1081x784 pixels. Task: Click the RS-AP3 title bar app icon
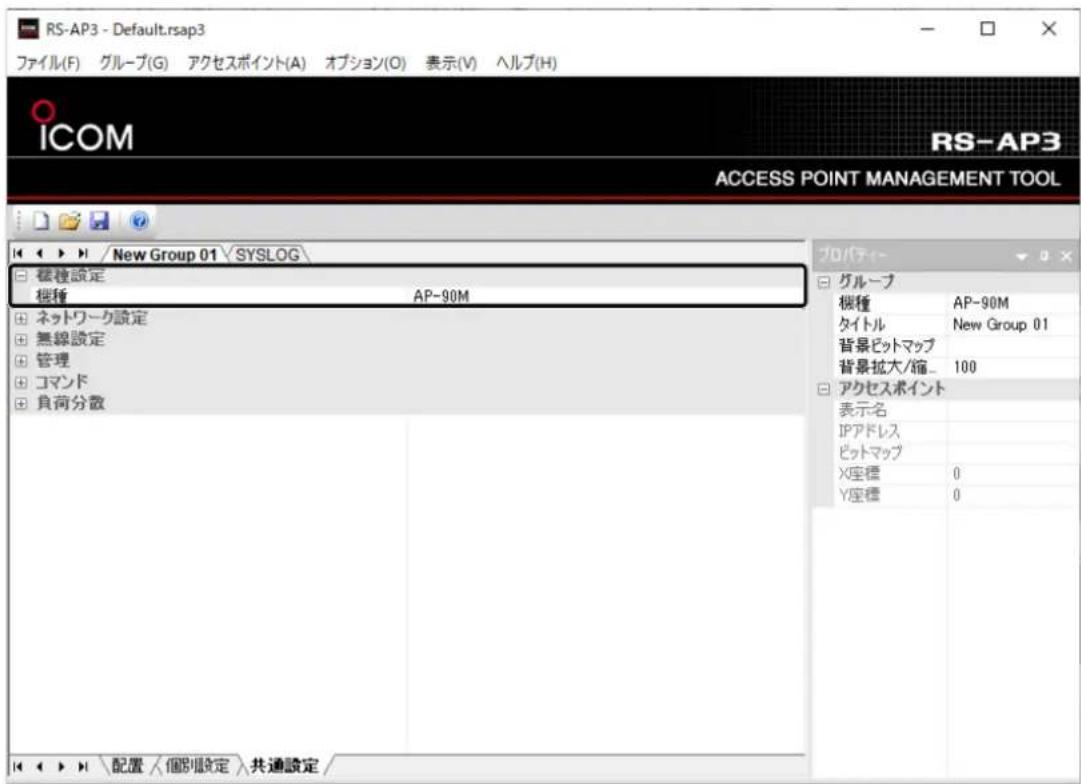pyautogui.click(x=28, y=29)
